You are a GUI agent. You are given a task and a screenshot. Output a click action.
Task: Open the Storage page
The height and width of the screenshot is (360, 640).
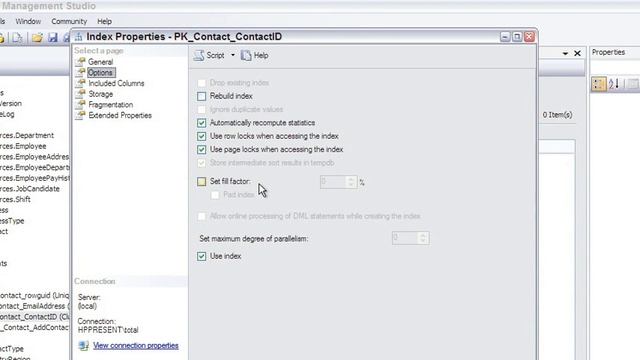coord(100,94)
